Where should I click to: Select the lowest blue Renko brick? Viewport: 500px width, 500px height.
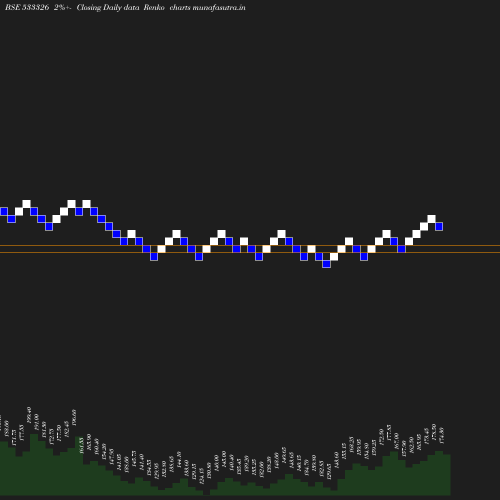(x=327, y=264)
